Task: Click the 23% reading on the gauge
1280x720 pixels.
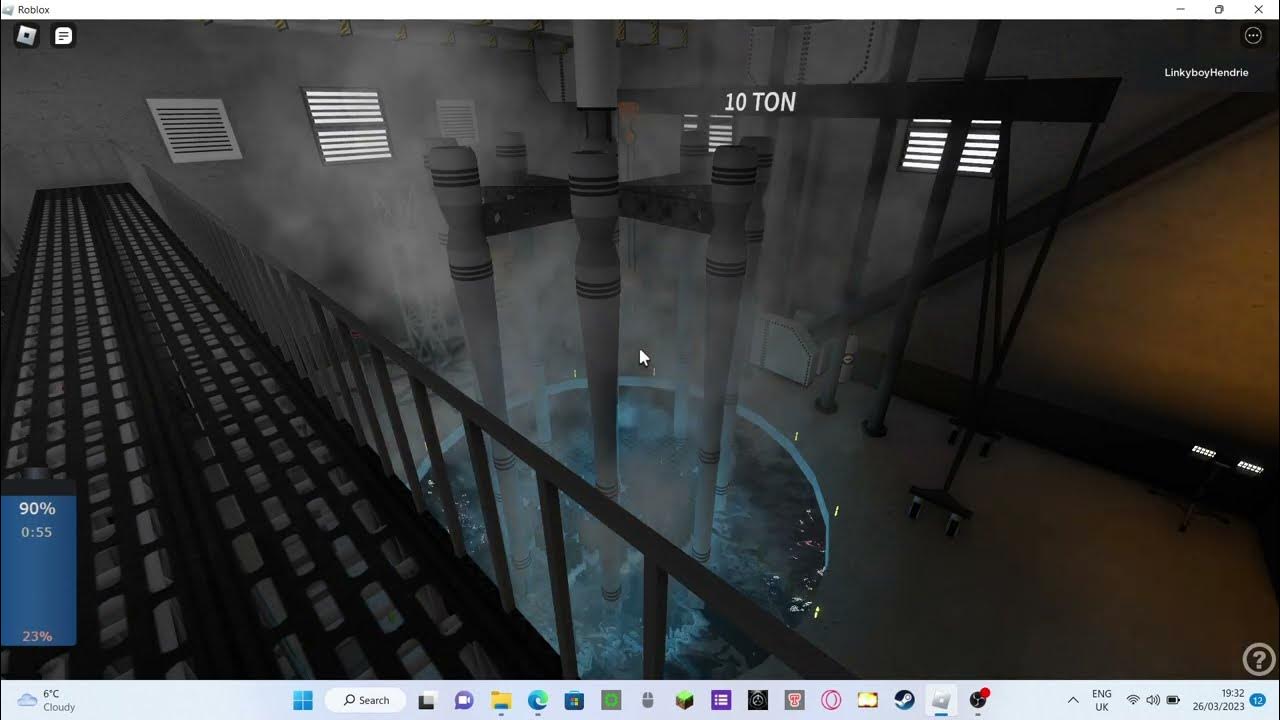Action: (37, 636)
